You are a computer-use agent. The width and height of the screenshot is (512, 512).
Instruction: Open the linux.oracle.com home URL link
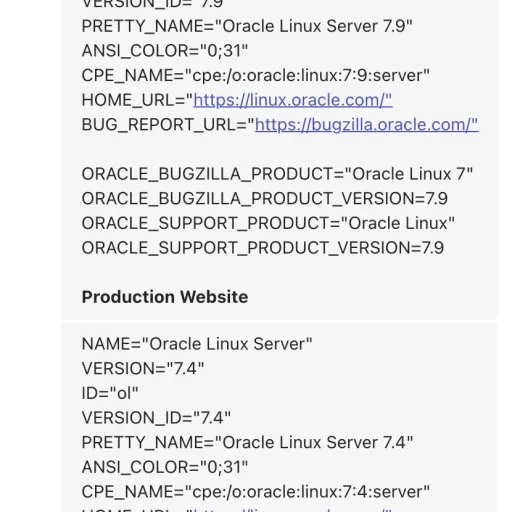click(x=293, y=100)
